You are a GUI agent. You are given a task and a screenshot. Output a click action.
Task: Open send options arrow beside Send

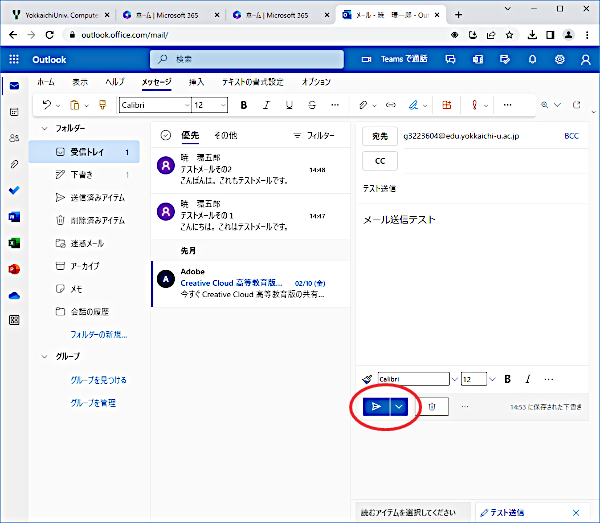coord(399,407)
